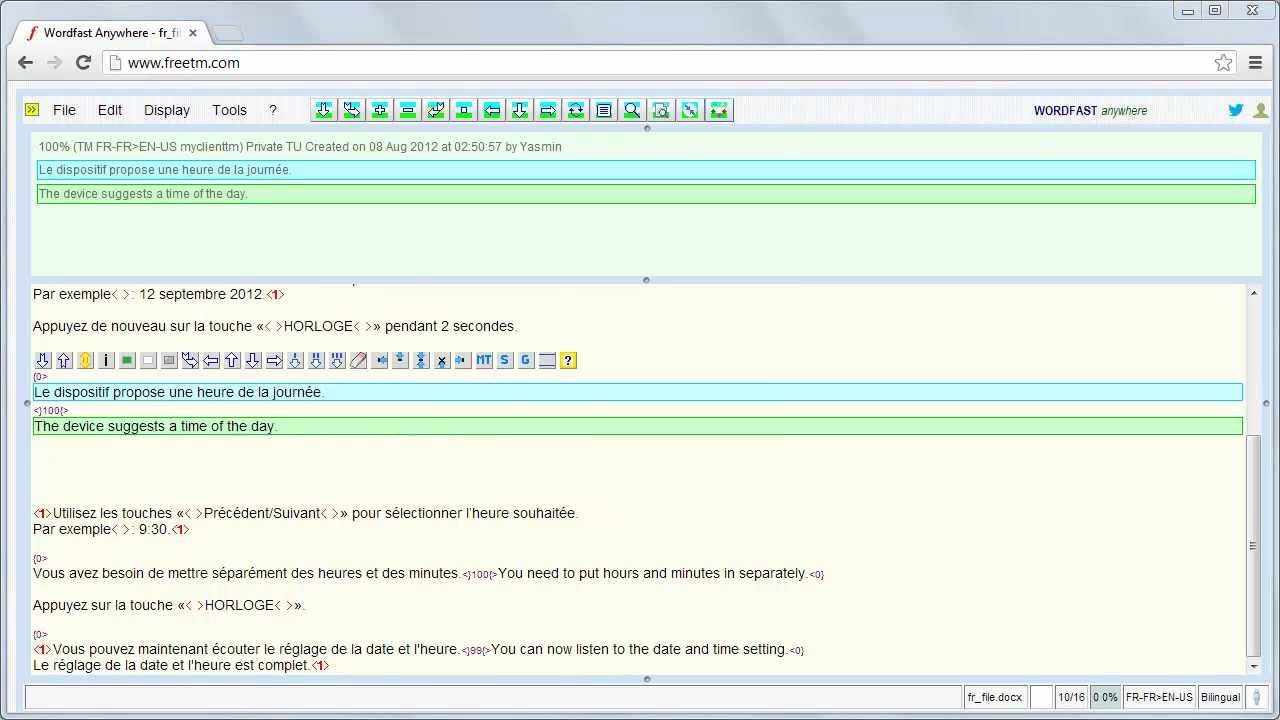
Task: Click the document scrollbar up arrow
Action: (x=1254, y=291)
